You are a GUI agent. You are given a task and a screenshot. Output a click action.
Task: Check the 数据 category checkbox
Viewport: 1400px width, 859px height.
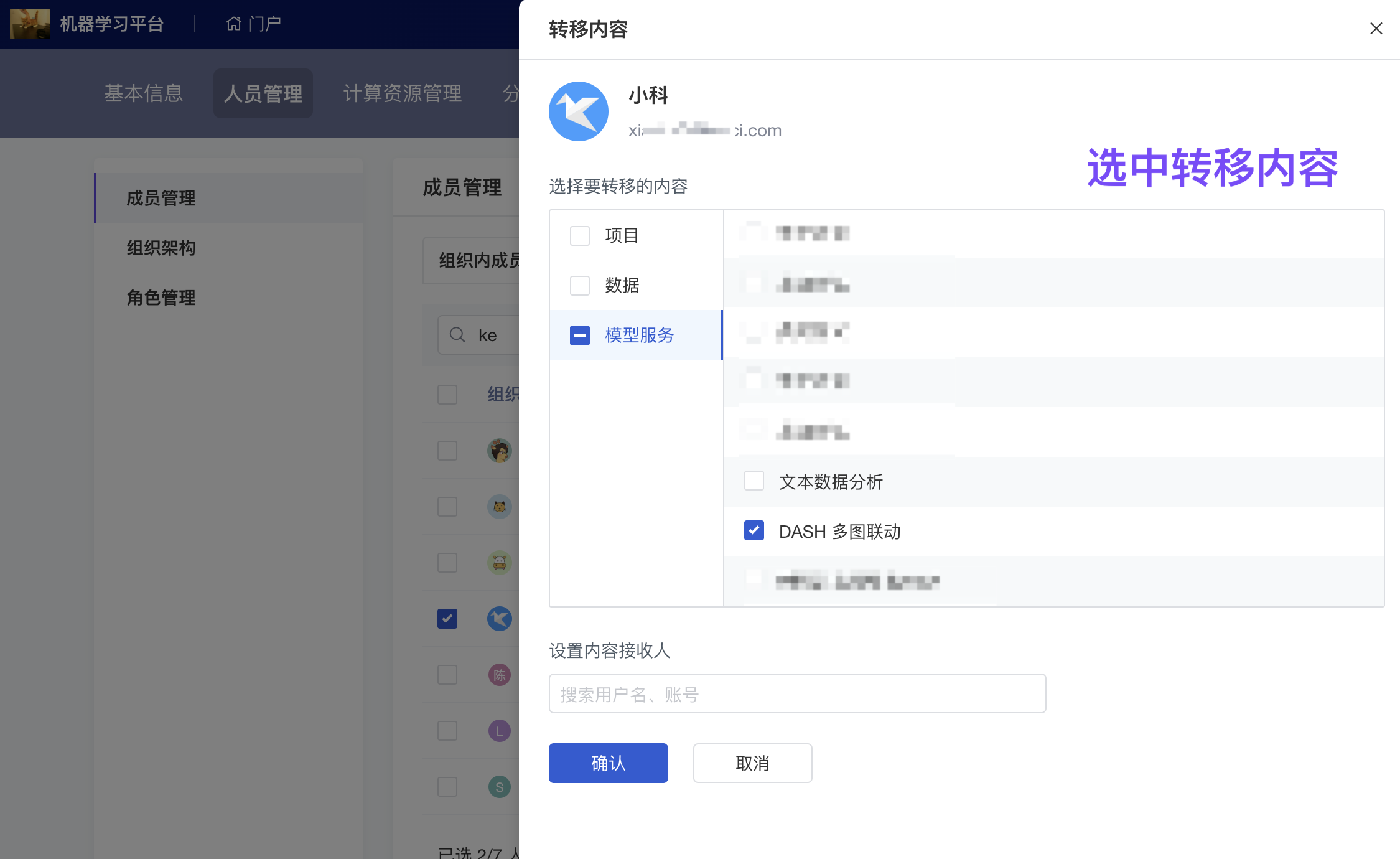pyautogui.click(x=580, y=286)
